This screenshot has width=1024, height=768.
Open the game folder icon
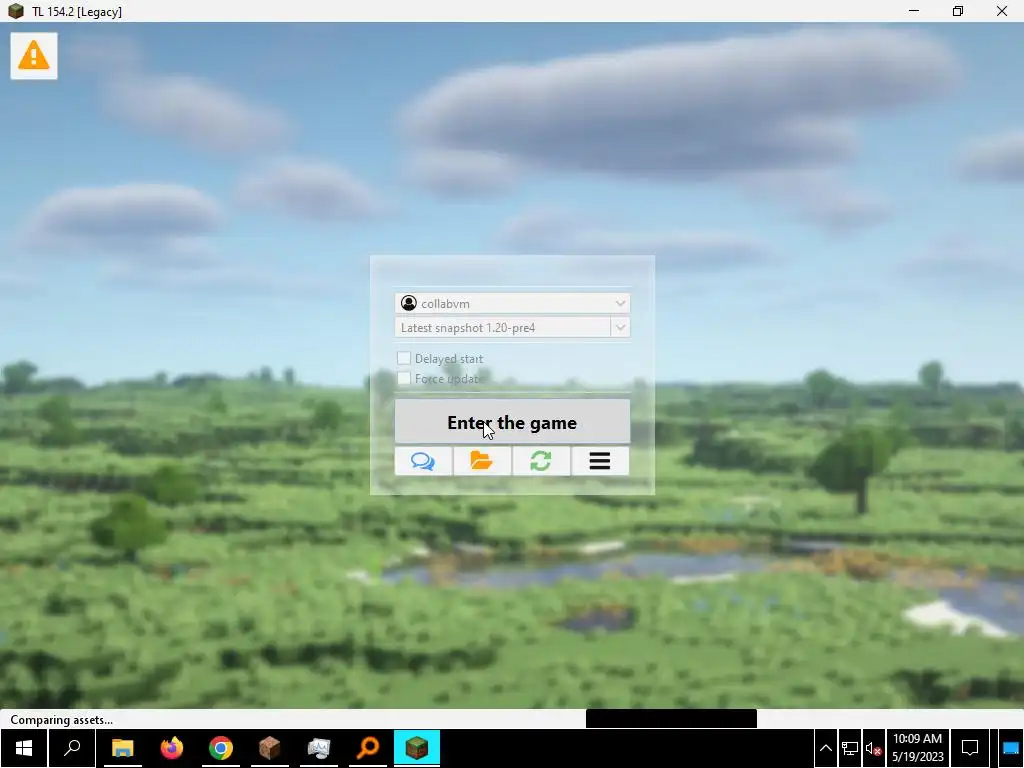[x=482, y=461]
